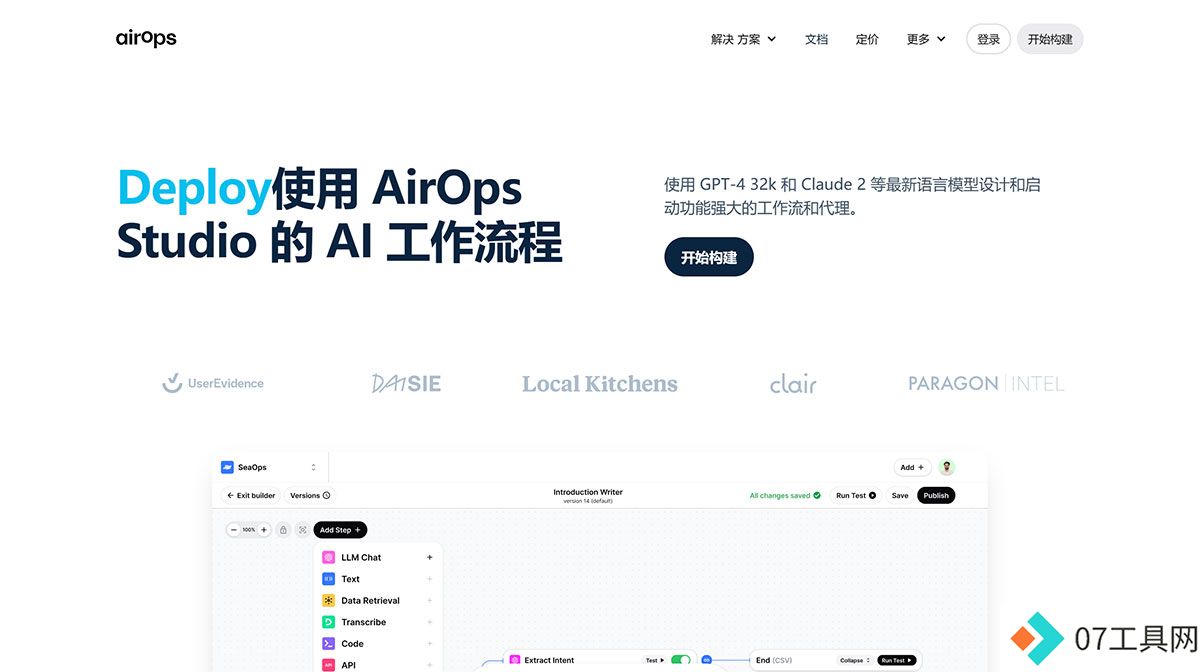The image size is (1200, 672).
Task: Click the Transcribe step icon
Action: click(x=329, y=622)
